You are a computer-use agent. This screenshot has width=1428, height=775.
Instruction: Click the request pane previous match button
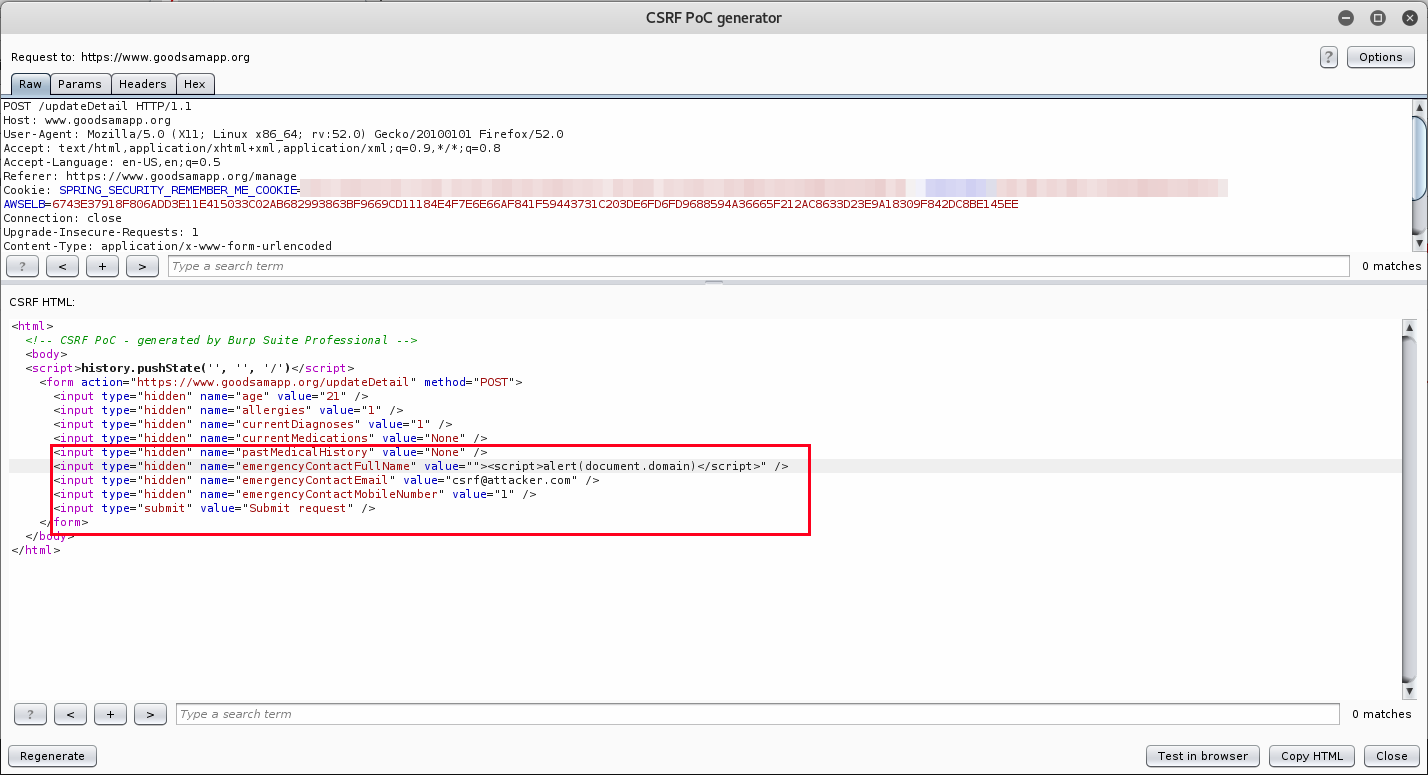tap(62, 266)
